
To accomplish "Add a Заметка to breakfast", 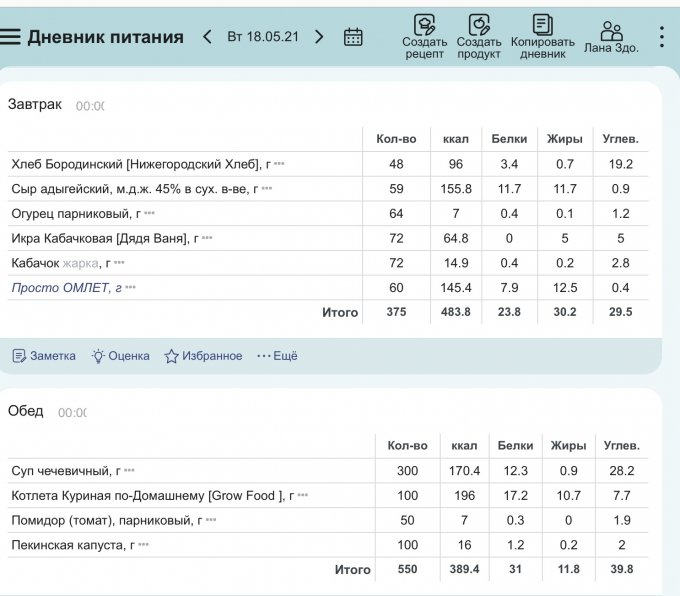I will (x=44, y=356).
